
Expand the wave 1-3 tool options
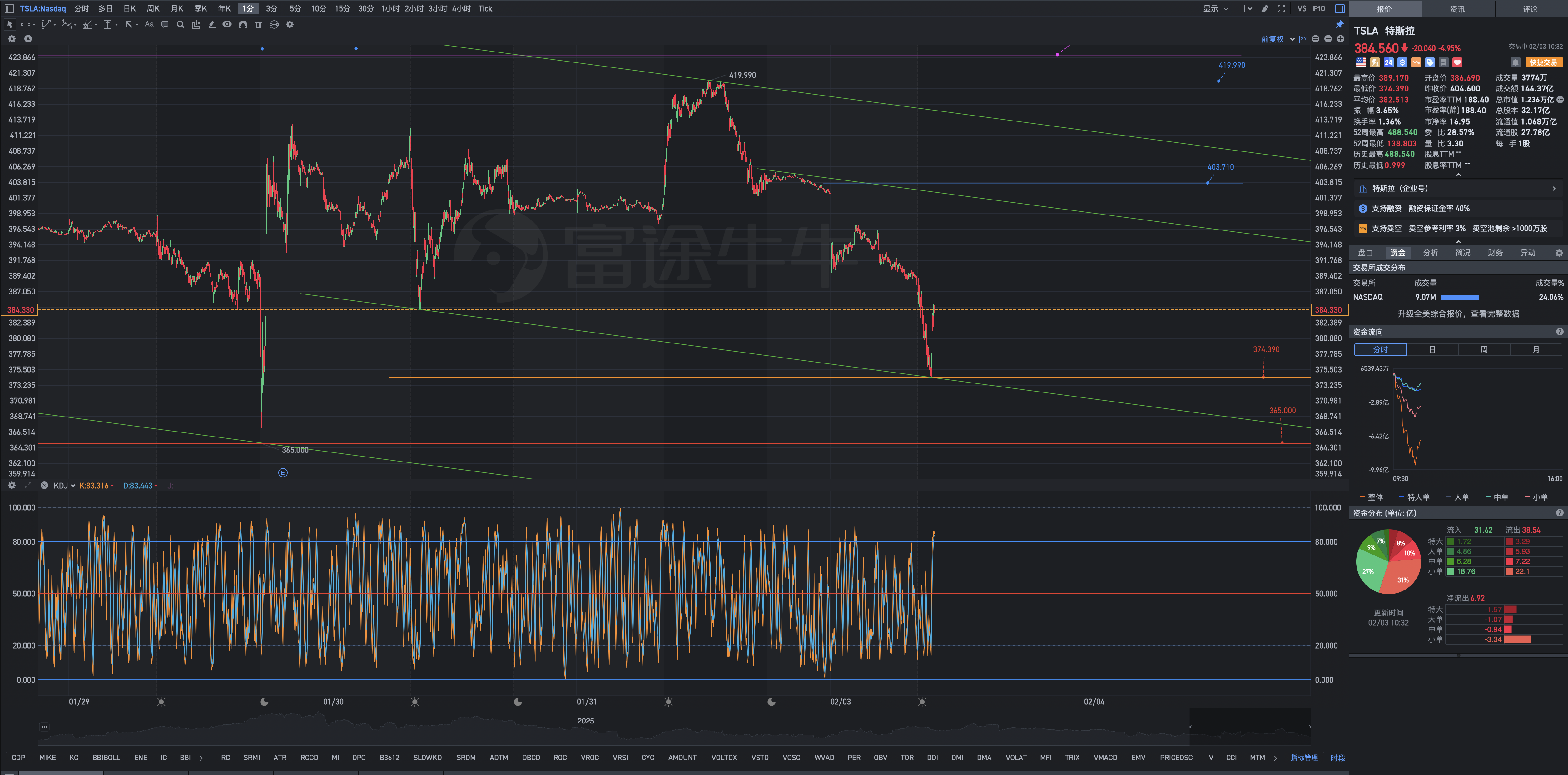point(76,25)
